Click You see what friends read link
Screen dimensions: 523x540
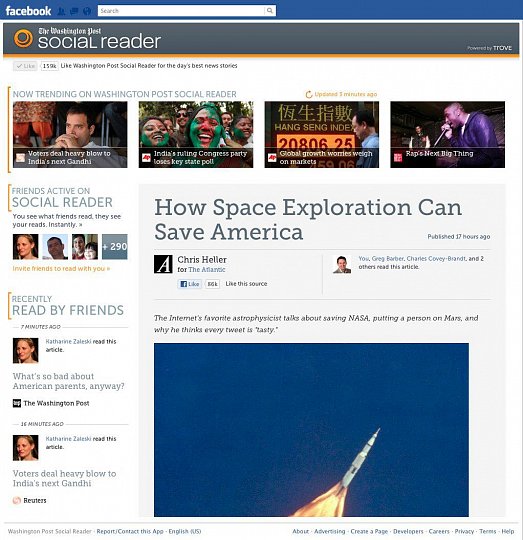[x=67, y=220]
